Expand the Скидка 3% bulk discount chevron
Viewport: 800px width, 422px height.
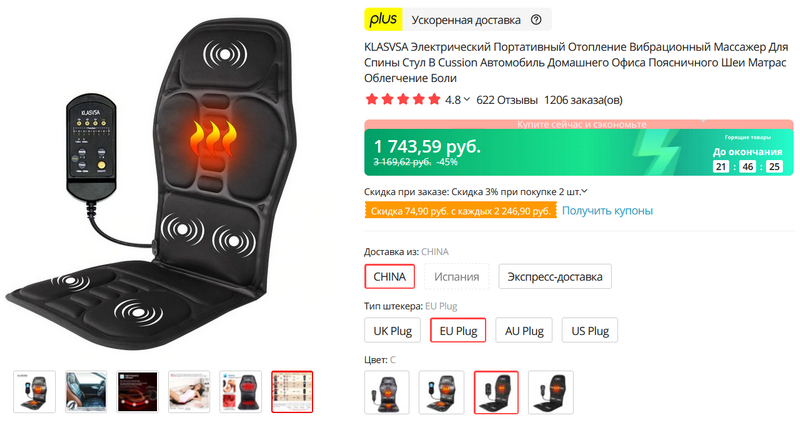[585, 191]
